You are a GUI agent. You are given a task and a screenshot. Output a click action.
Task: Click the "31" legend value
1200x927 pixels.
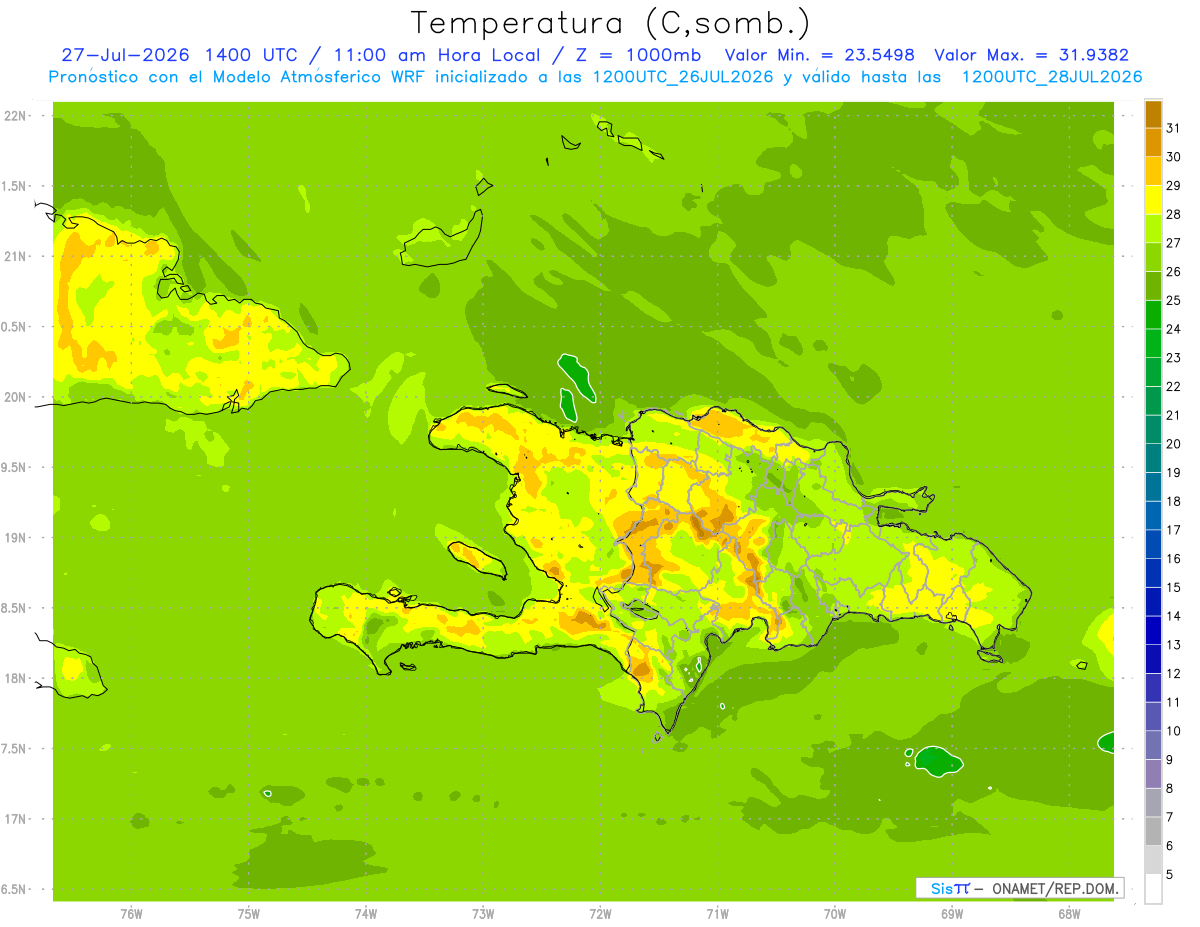pyautogui.click(x=1173, y=128)
